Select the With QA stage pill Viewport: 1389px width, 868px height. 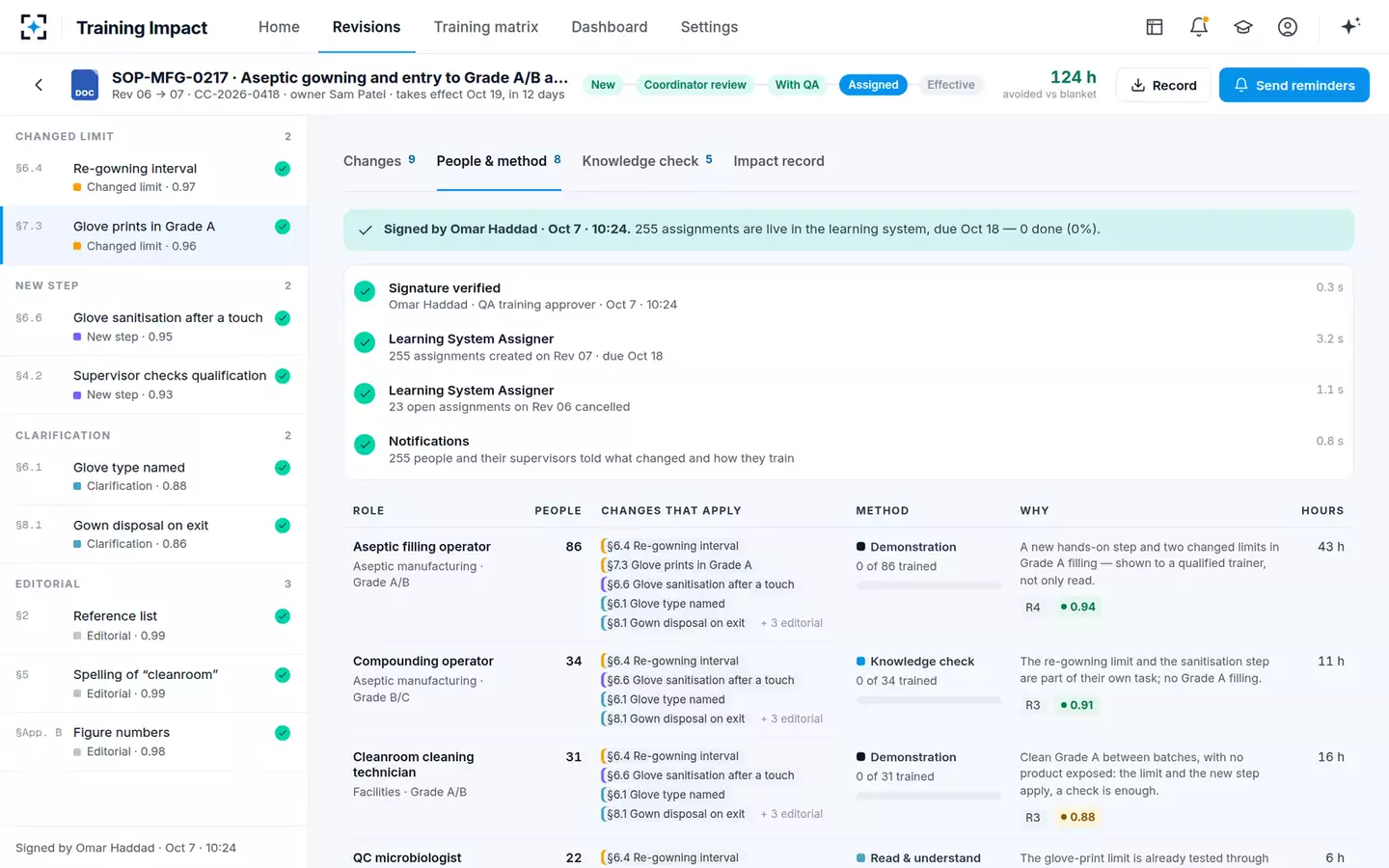797,85
